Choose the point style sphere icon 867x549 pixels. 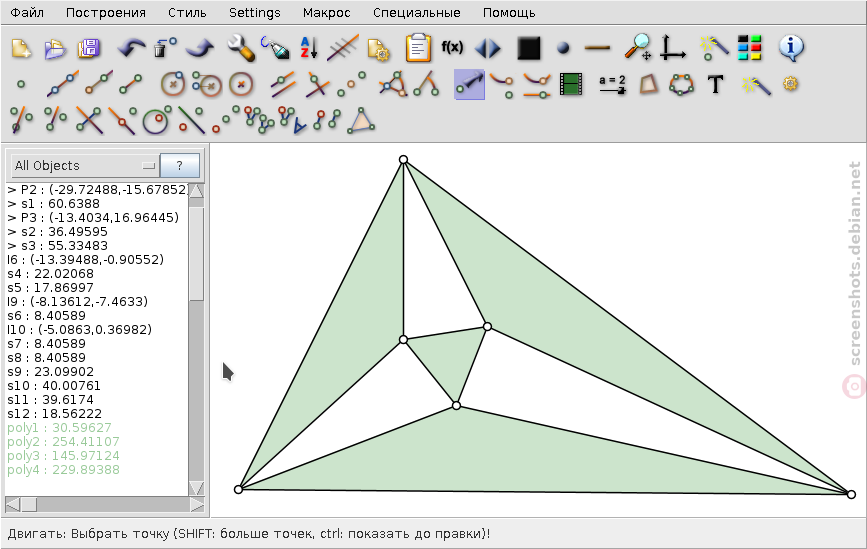pos(563,49)
